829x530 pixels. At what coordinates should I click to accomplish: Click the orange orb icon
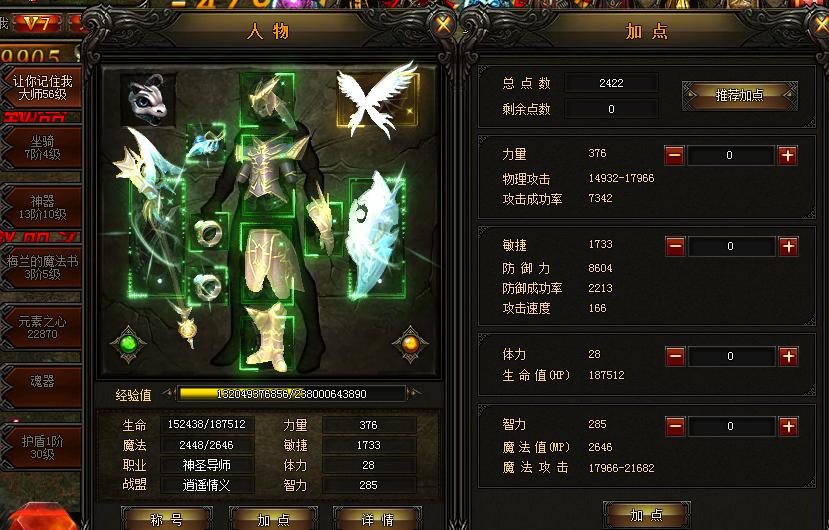click(x=410, y=344)
